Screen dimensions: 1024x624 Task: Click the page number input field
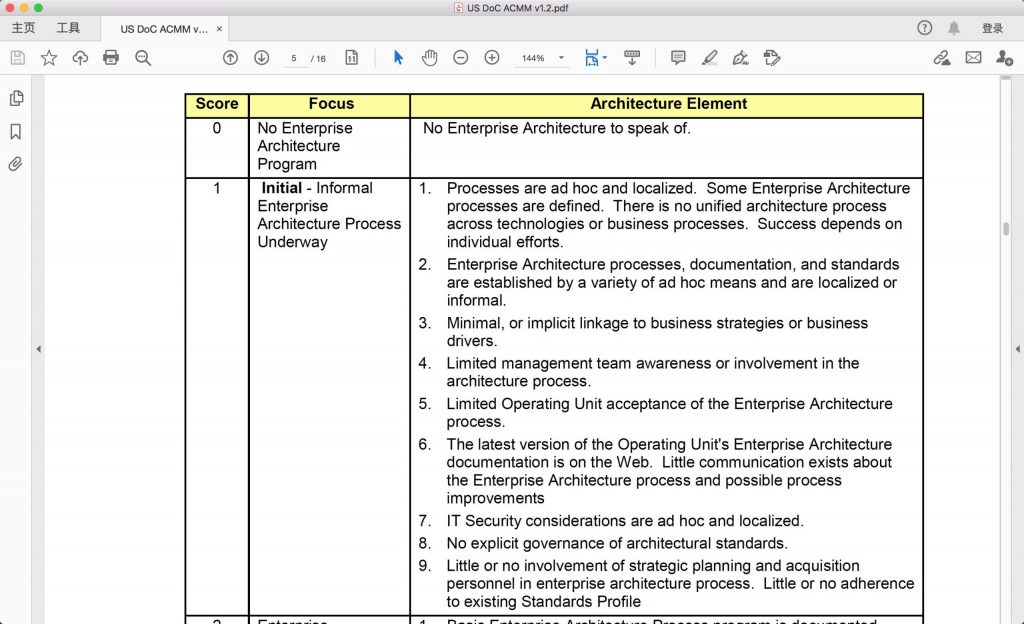294,58
